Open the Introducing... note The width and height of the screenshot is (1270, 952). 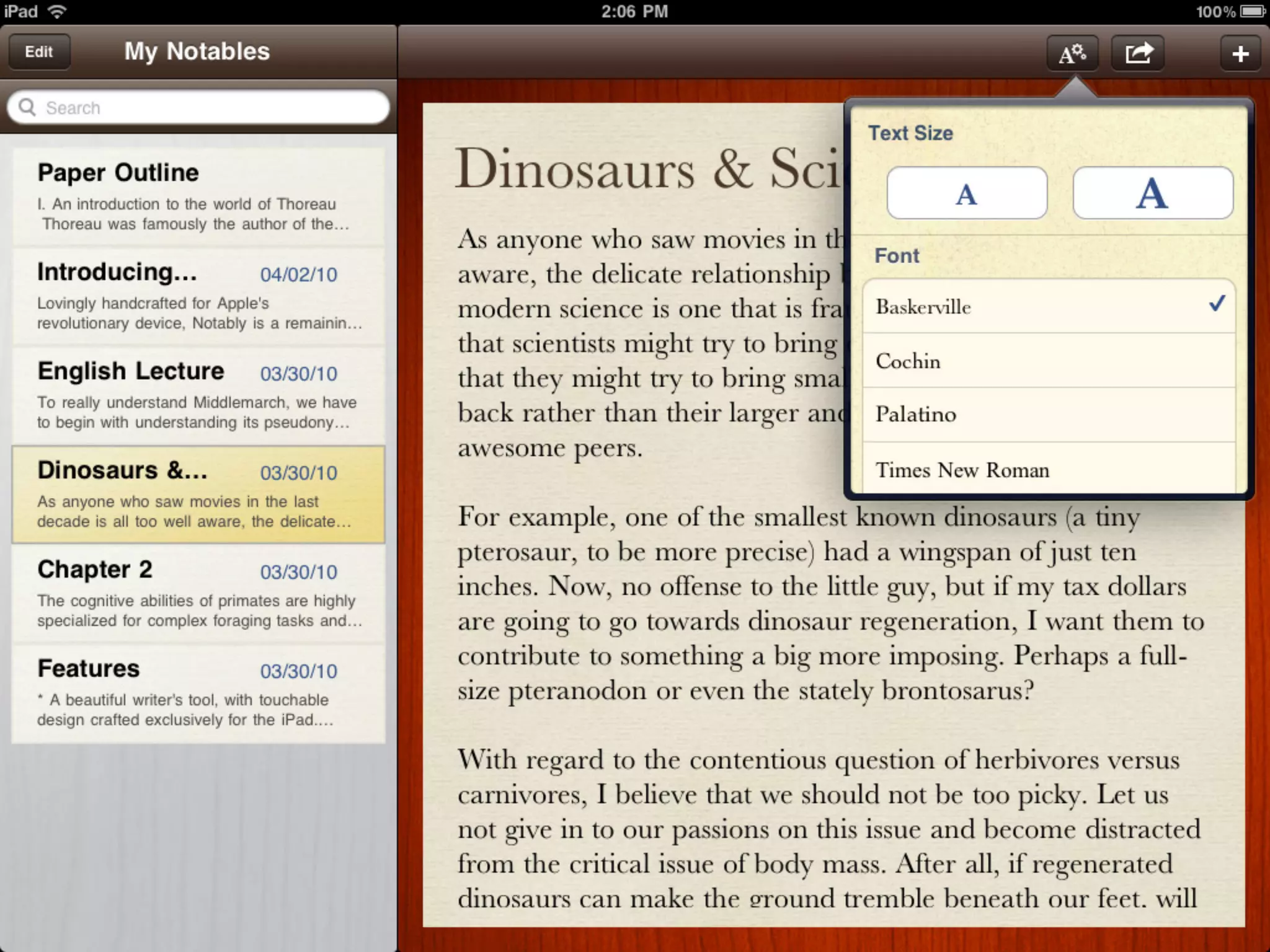click(x=198, y=296)
